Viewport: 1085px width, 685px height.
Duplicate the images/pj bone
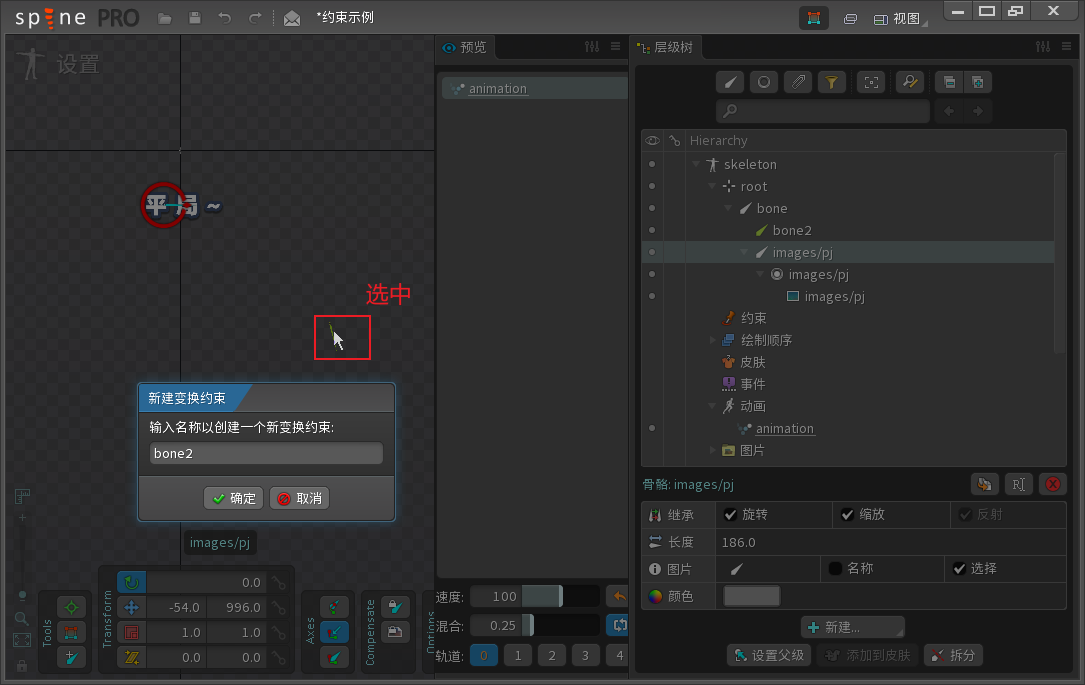pyautogui.click(x=985, y=484)
